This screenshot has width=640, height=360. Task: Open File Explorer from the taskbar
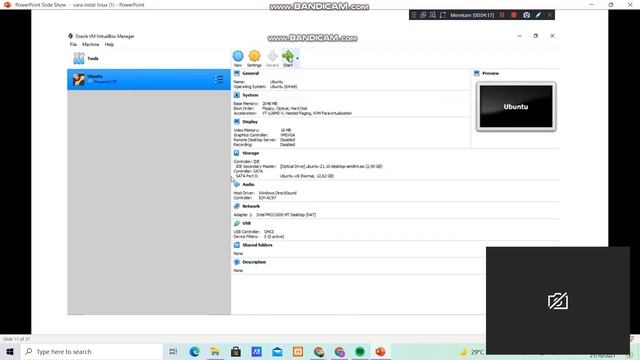(x=215, y=351)
